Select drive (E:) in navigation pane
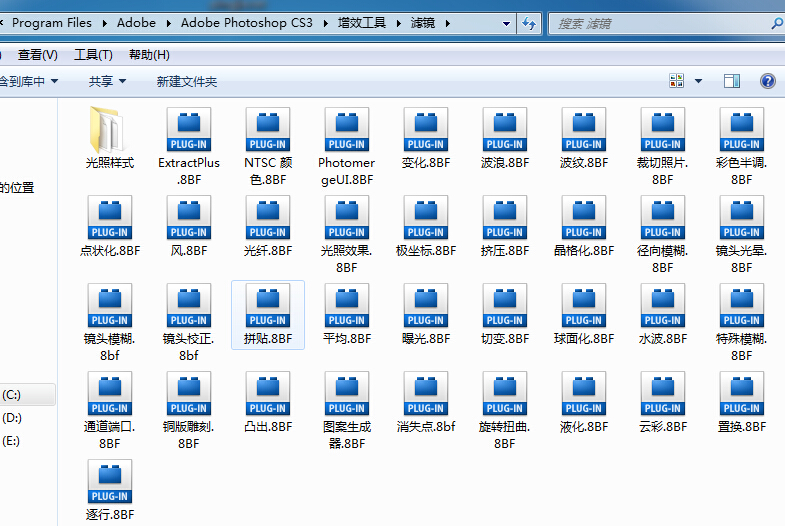Viewport: 785px width, 526px height. pyautogui.click(x=11, y=441)
